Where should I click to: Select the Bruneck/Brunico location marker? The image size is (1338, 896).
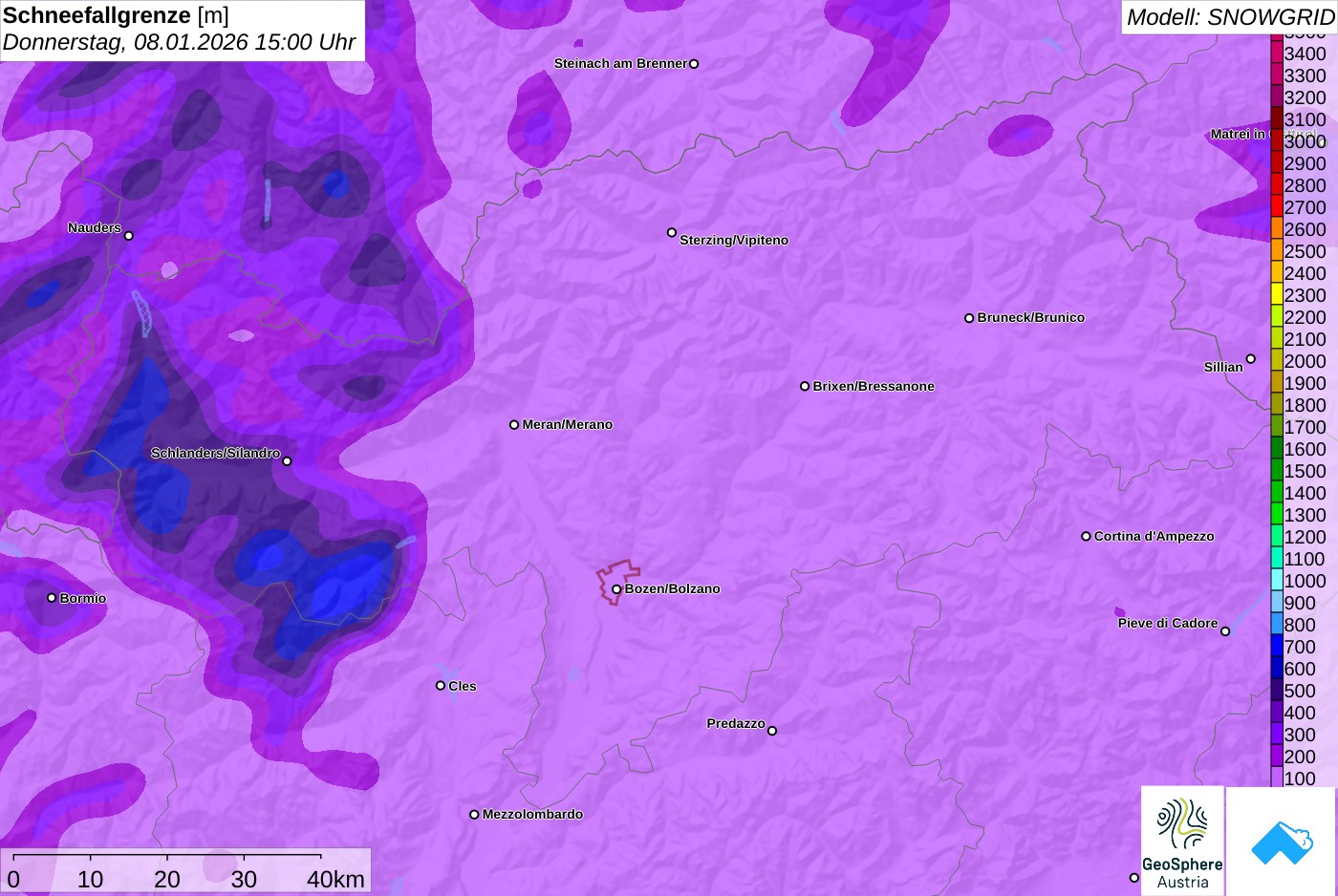tap(969, 318)
